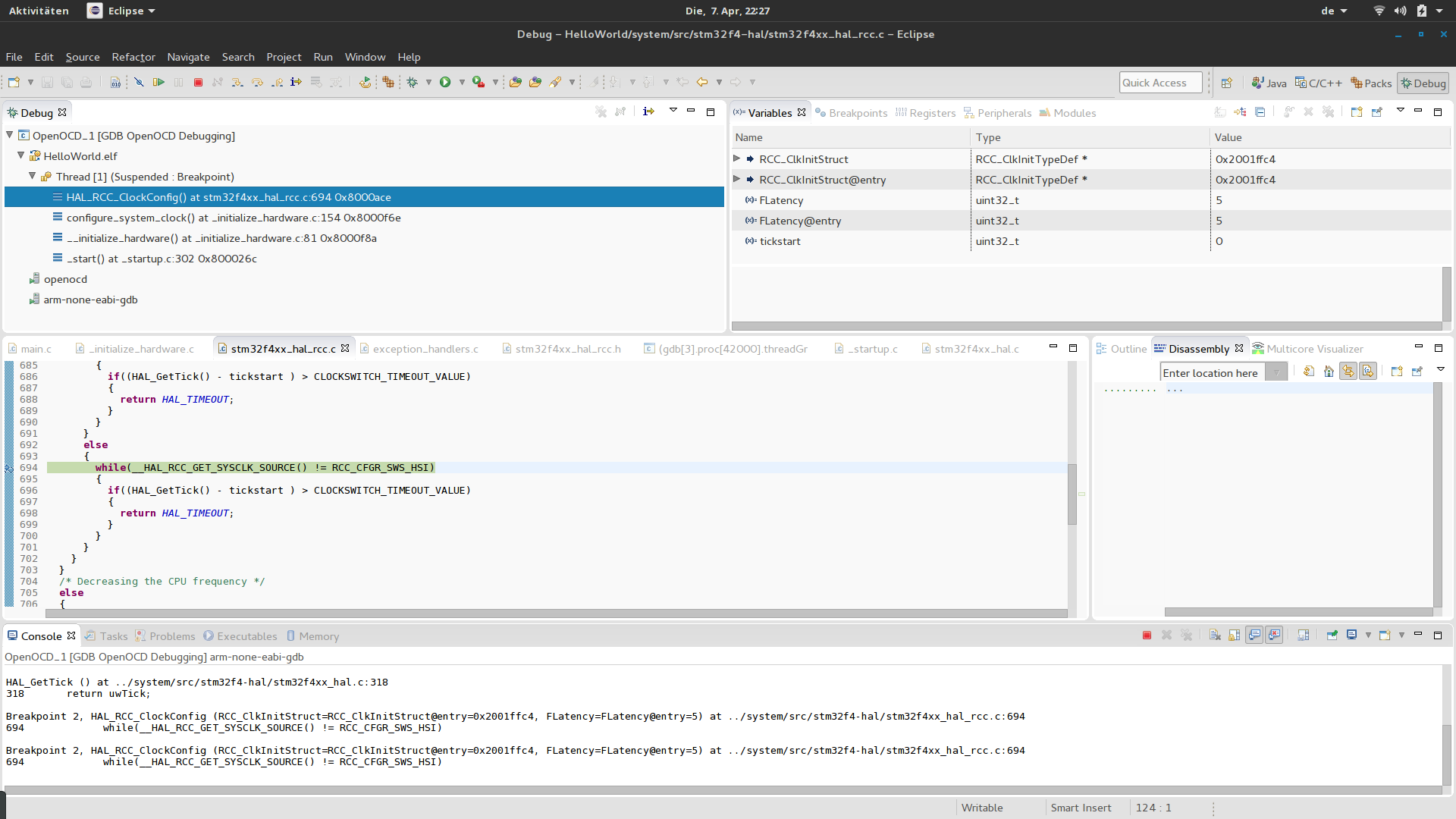Select the _start() stack frame
The width and height of the screenshot is (1456, 819).
pos(162,259)
